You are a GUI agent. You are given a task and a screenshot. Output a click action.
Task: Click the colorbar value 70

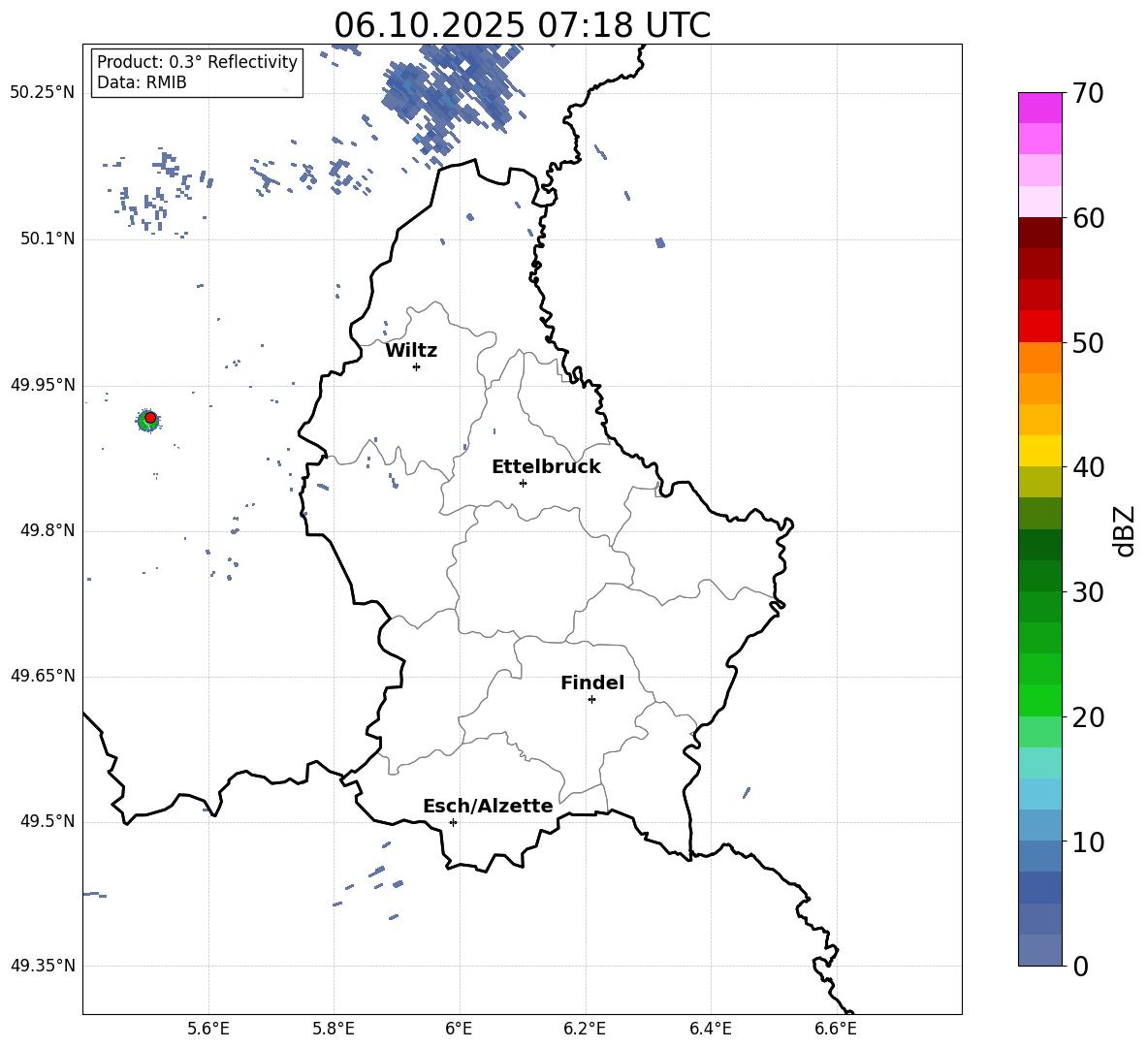pos(1089,93)
